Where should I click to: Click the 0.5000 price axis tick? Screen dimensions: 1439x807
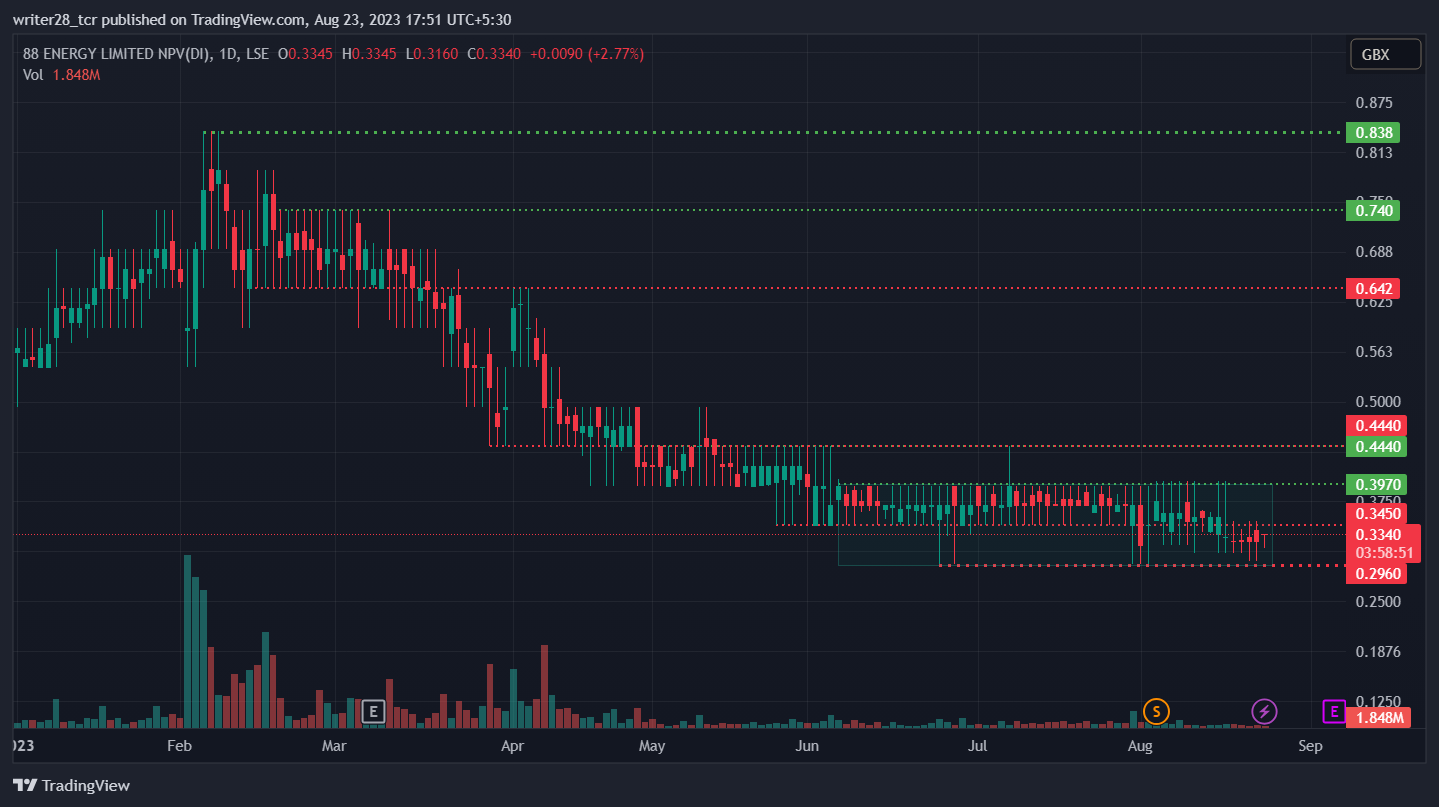point(1376,402)
